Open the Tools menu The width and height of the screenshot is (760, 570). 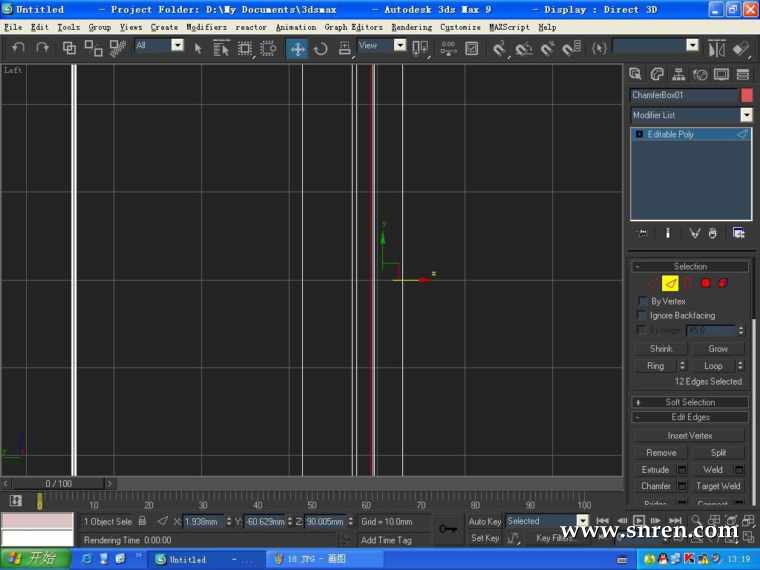[68, 27]
